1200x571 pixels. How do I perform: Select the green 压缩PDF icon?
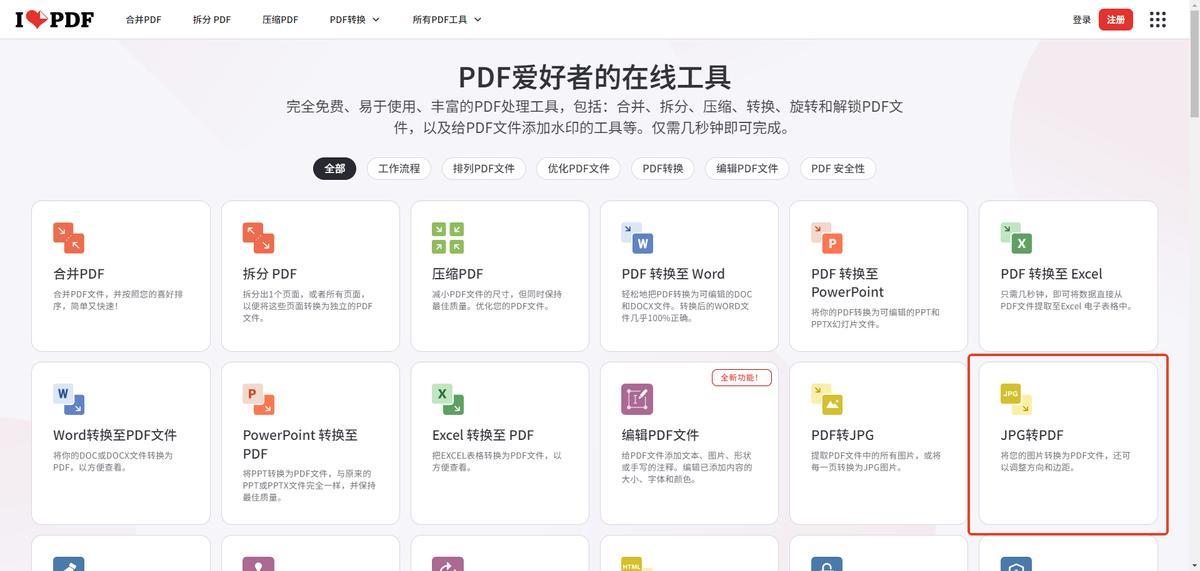click(447, 238)
